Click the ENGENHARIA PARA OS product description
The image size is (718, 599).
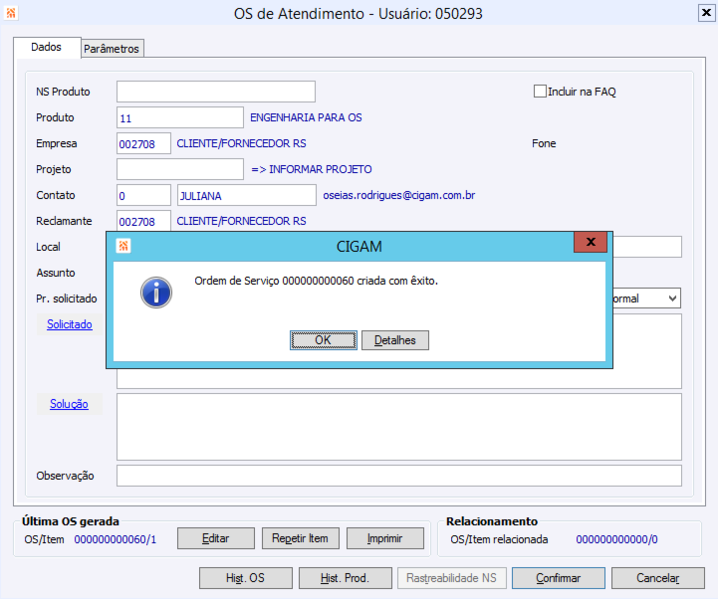[306, 118]
